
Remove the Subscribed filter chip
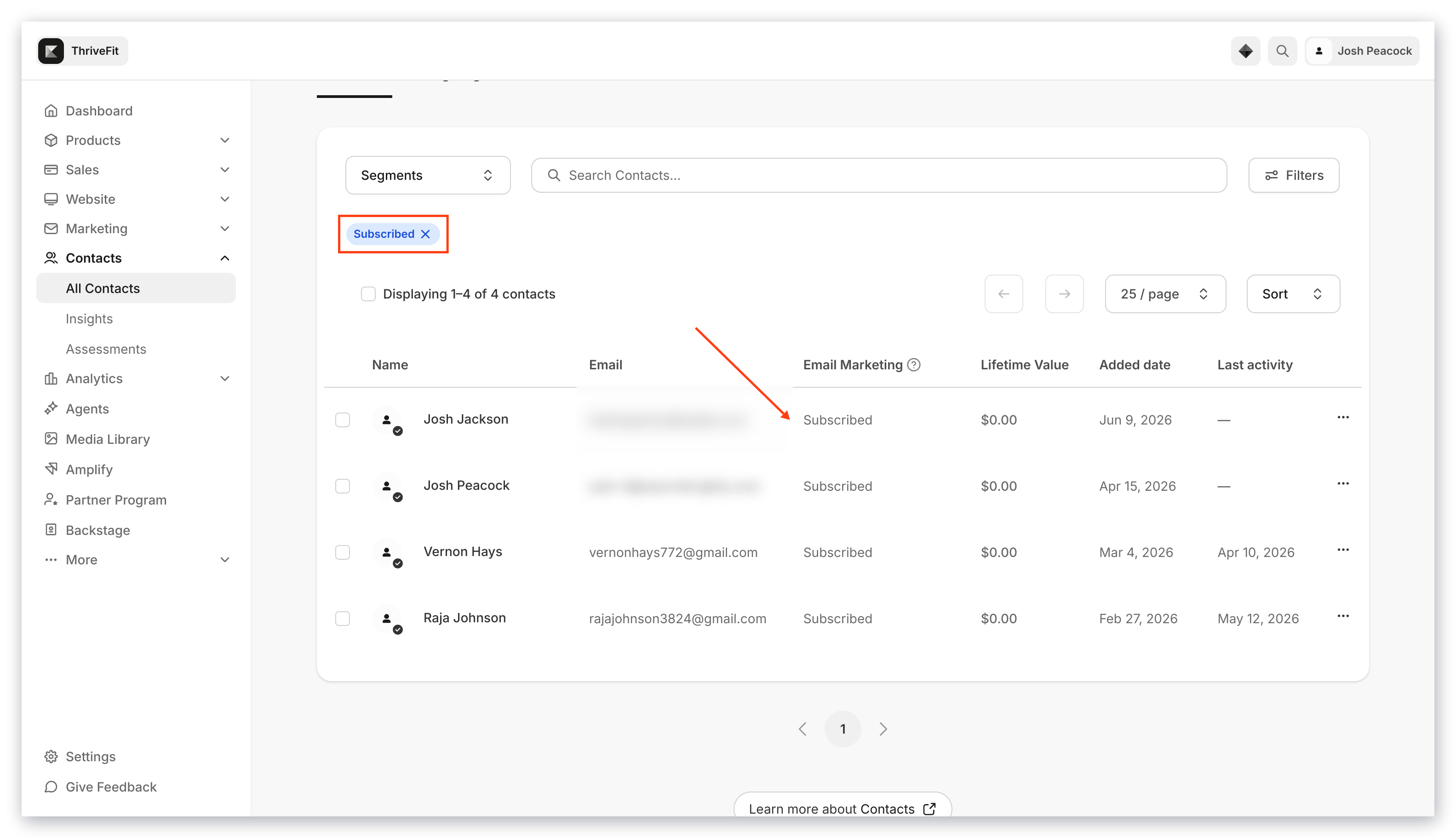(425, 234)
